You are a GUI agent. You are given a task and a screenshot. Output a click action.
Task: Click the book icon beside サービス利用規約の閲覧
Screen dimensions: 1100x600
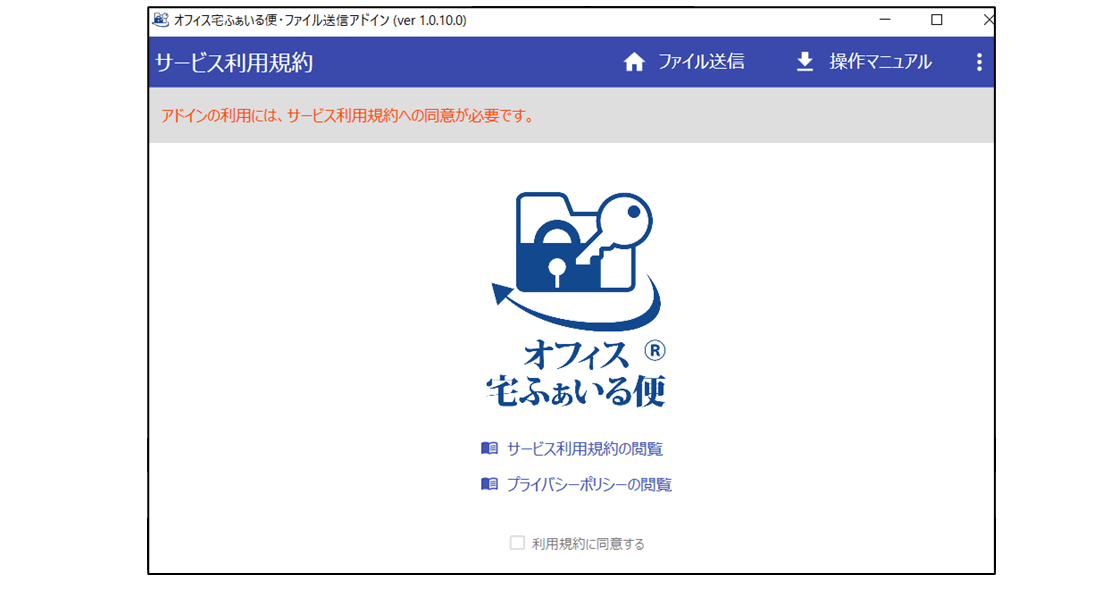pos(490,448)
